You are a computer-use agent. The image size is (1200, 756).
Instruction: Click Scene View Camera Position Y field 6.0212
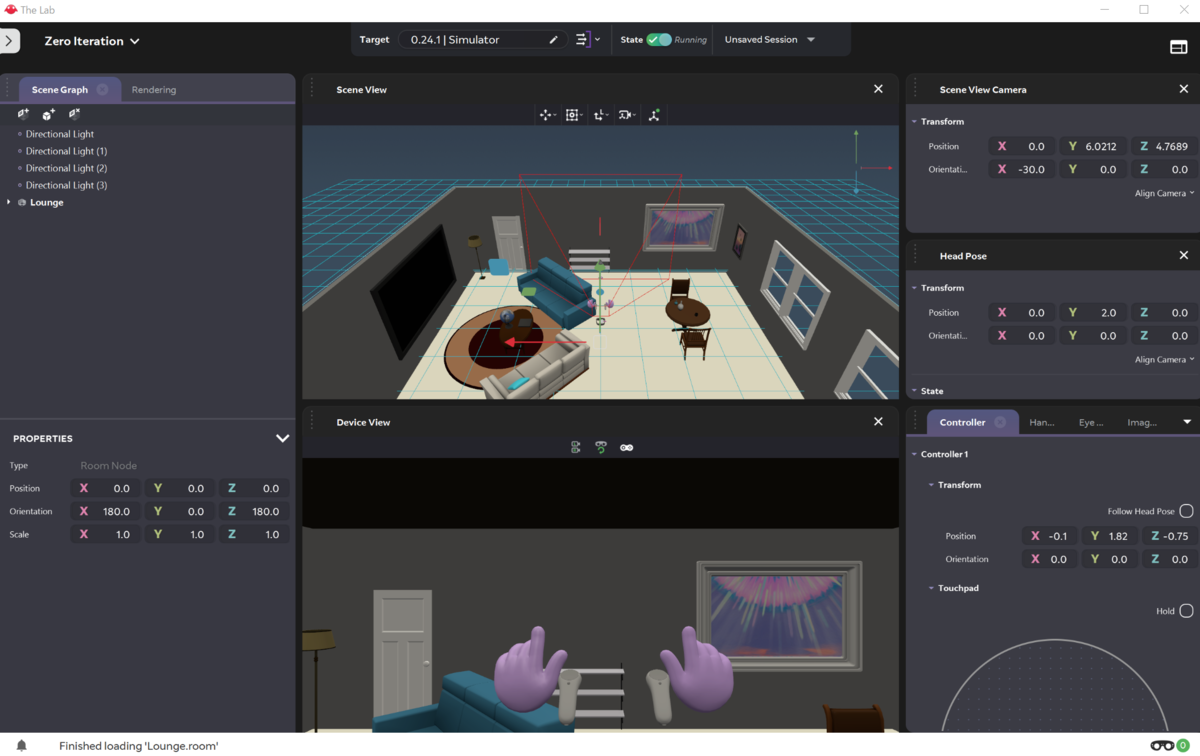coord(1093,146)
